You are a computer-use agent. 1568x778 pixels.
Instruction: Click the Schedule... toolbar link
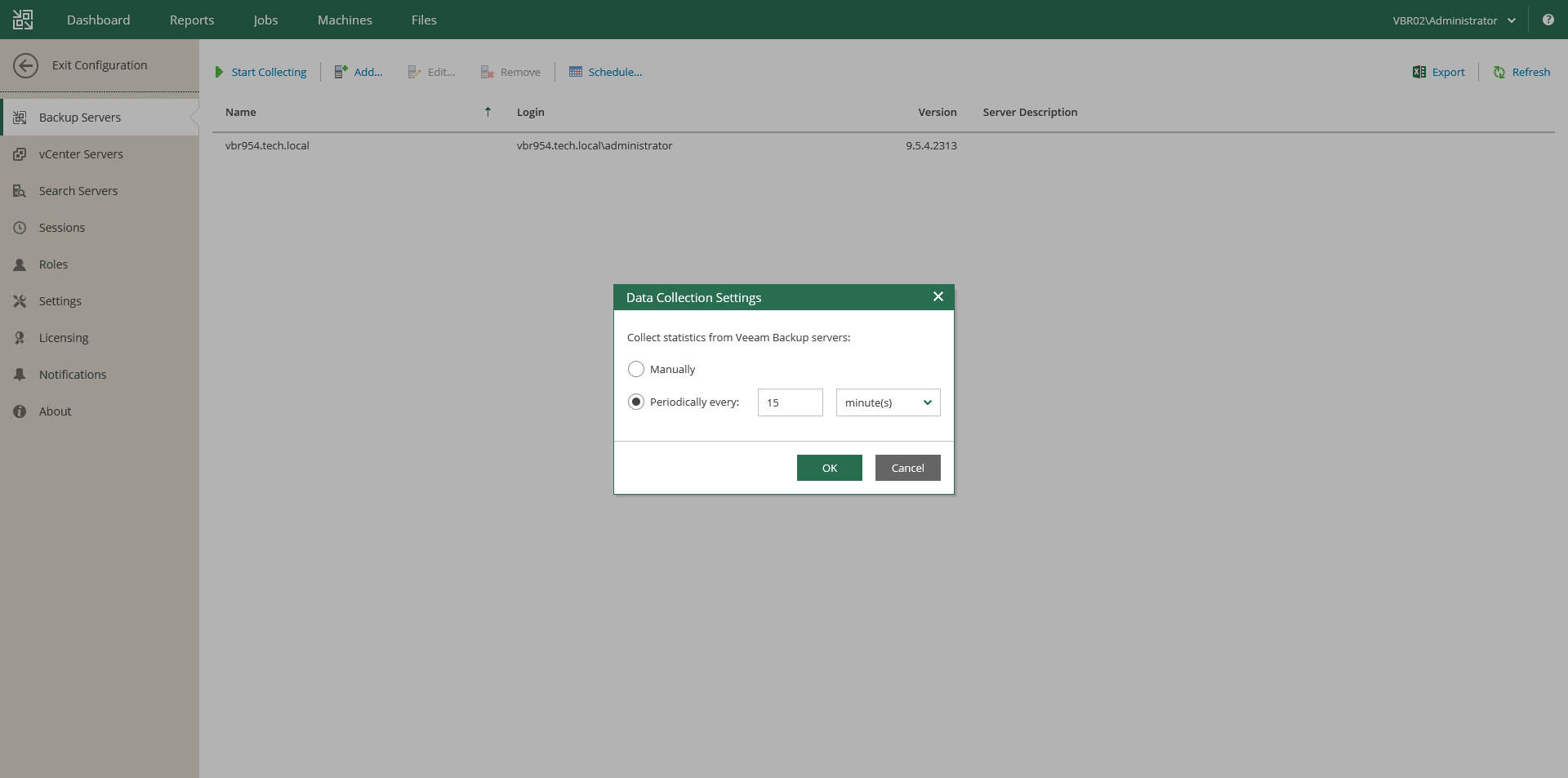click(615, 72)
